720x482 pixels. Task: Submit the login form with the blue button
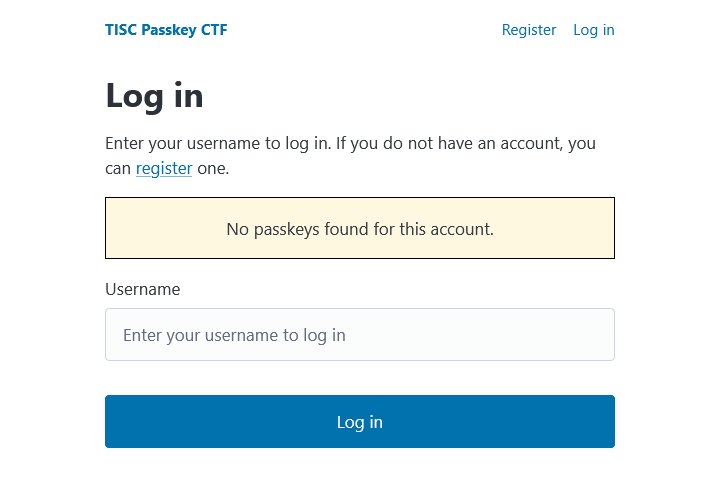click(360, 421)
